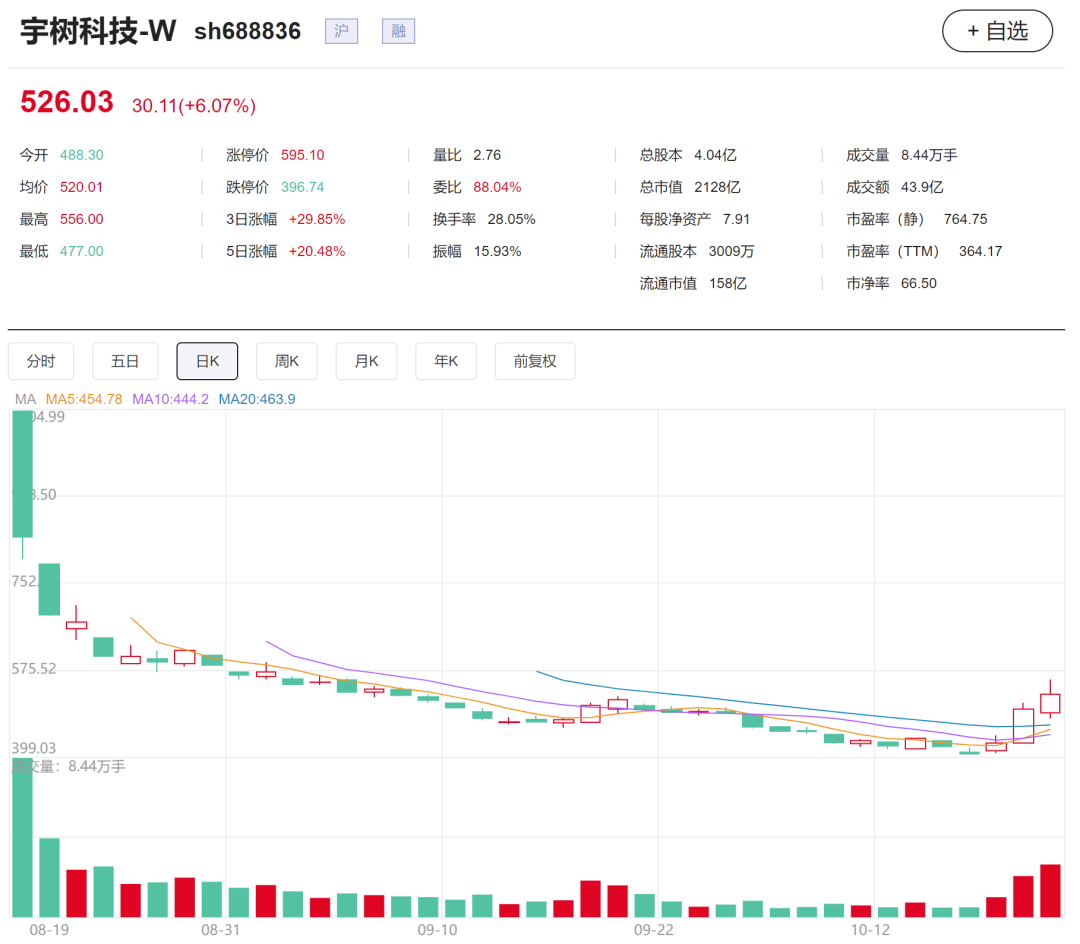
Task: Show the 月K monthly chart
Action: coord(366,361)
